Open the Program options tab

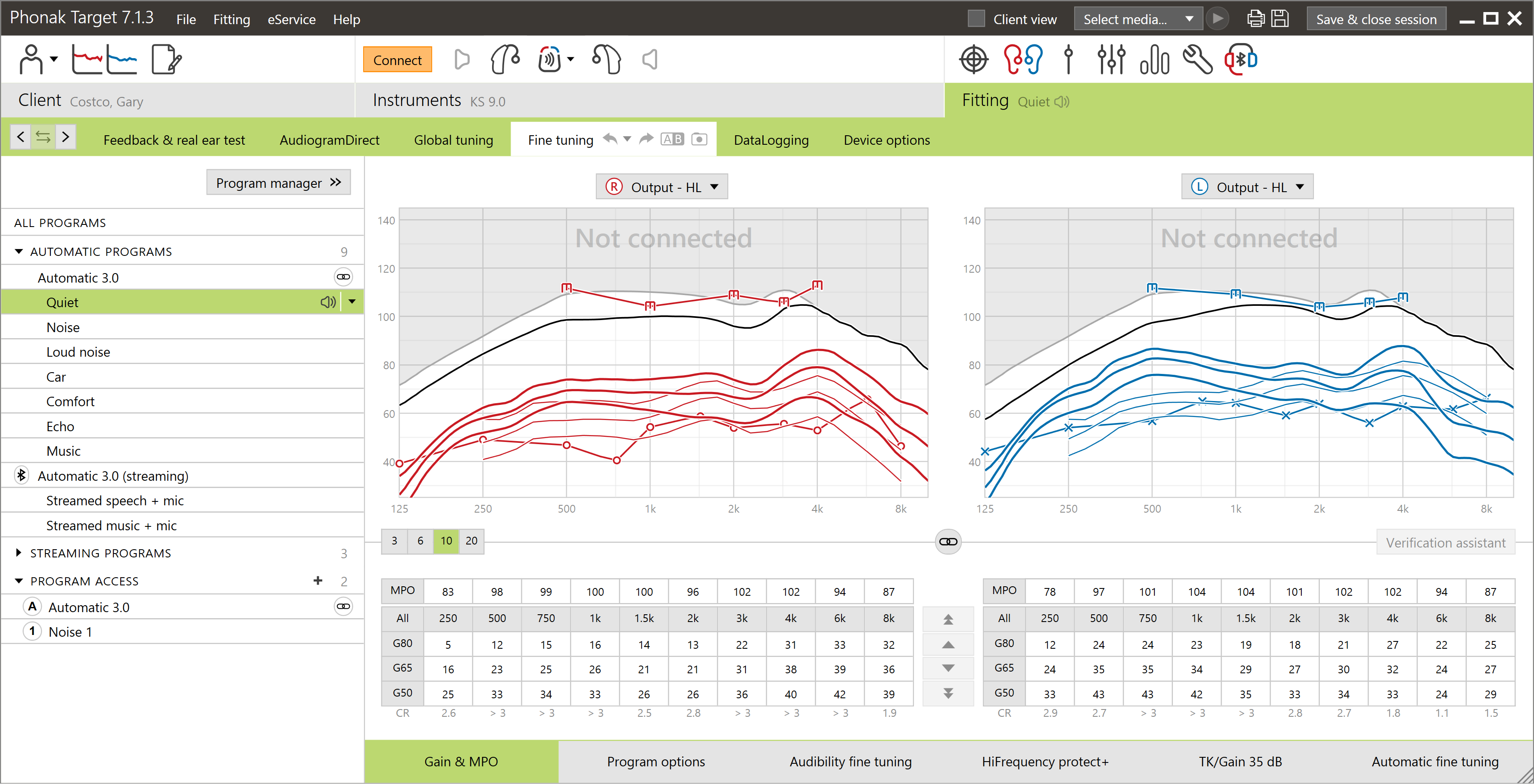[x=656, y=761]
